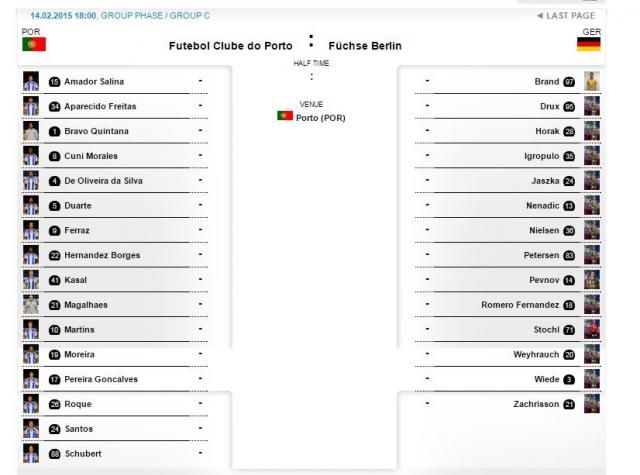The width and height of the screenshot is (640, 475).
Task: Open Füchse Berlin team name
Action: (x=365, y=46)
